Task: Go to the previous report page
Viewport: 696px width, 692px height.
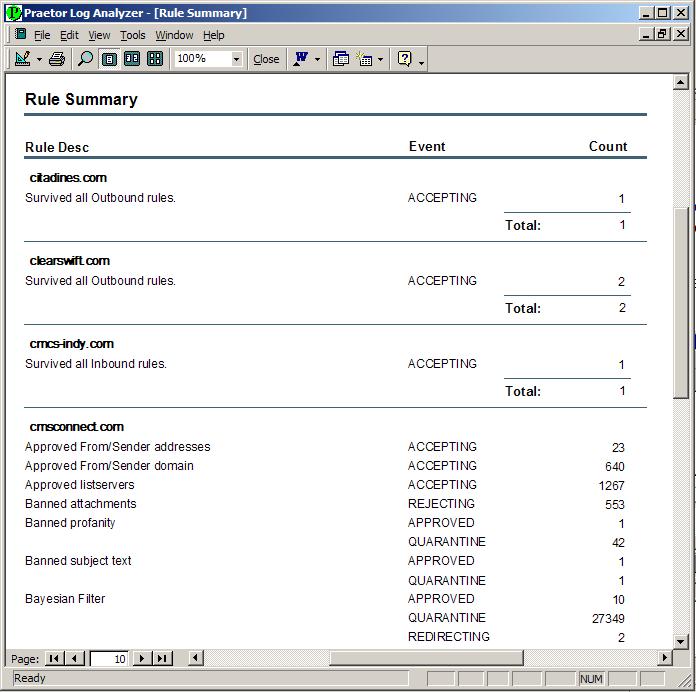Action: (75, 658)
